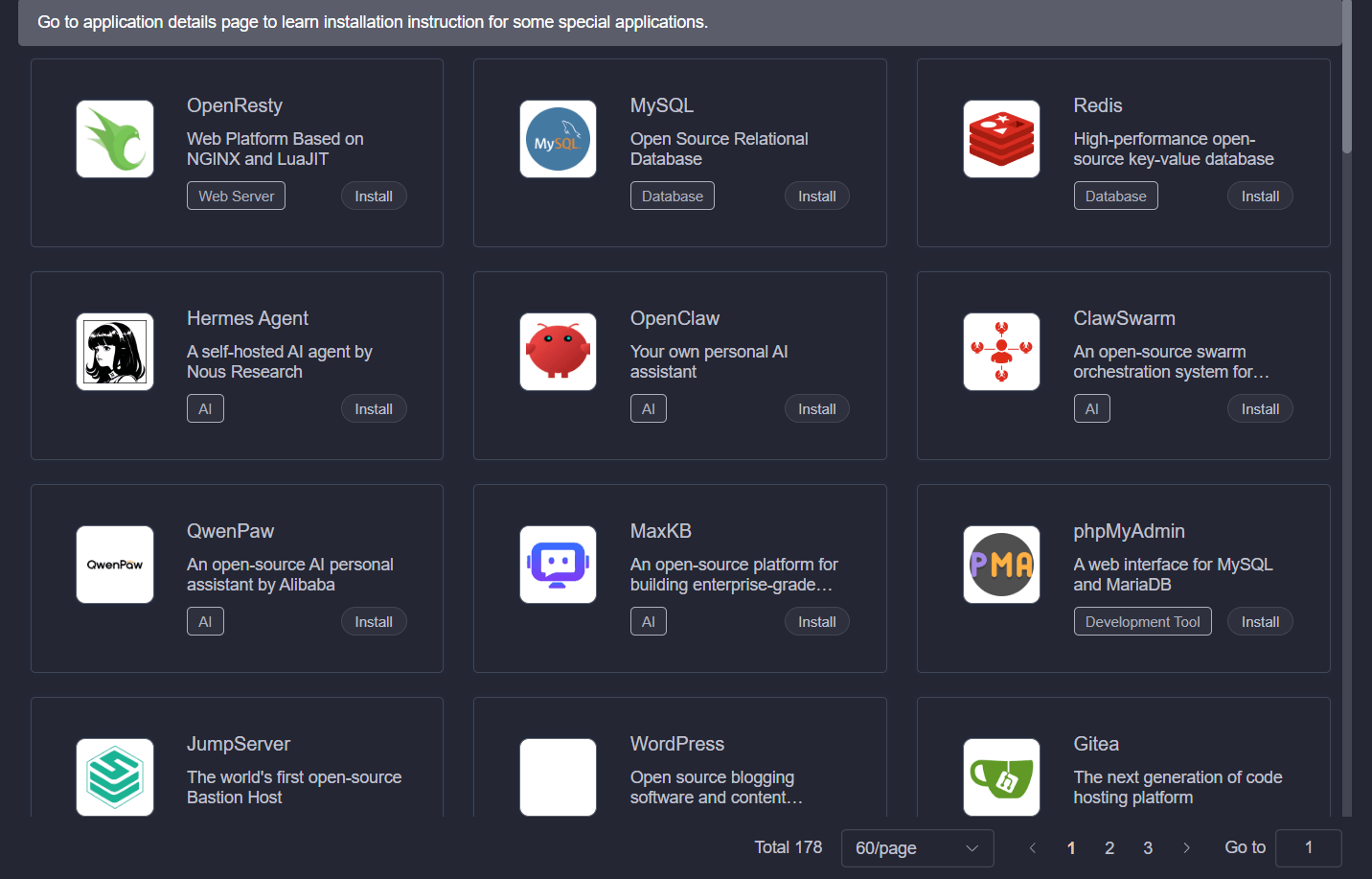
Task: Open the MySQL title link
Action: pyautogui.click(x=662, y=105)
